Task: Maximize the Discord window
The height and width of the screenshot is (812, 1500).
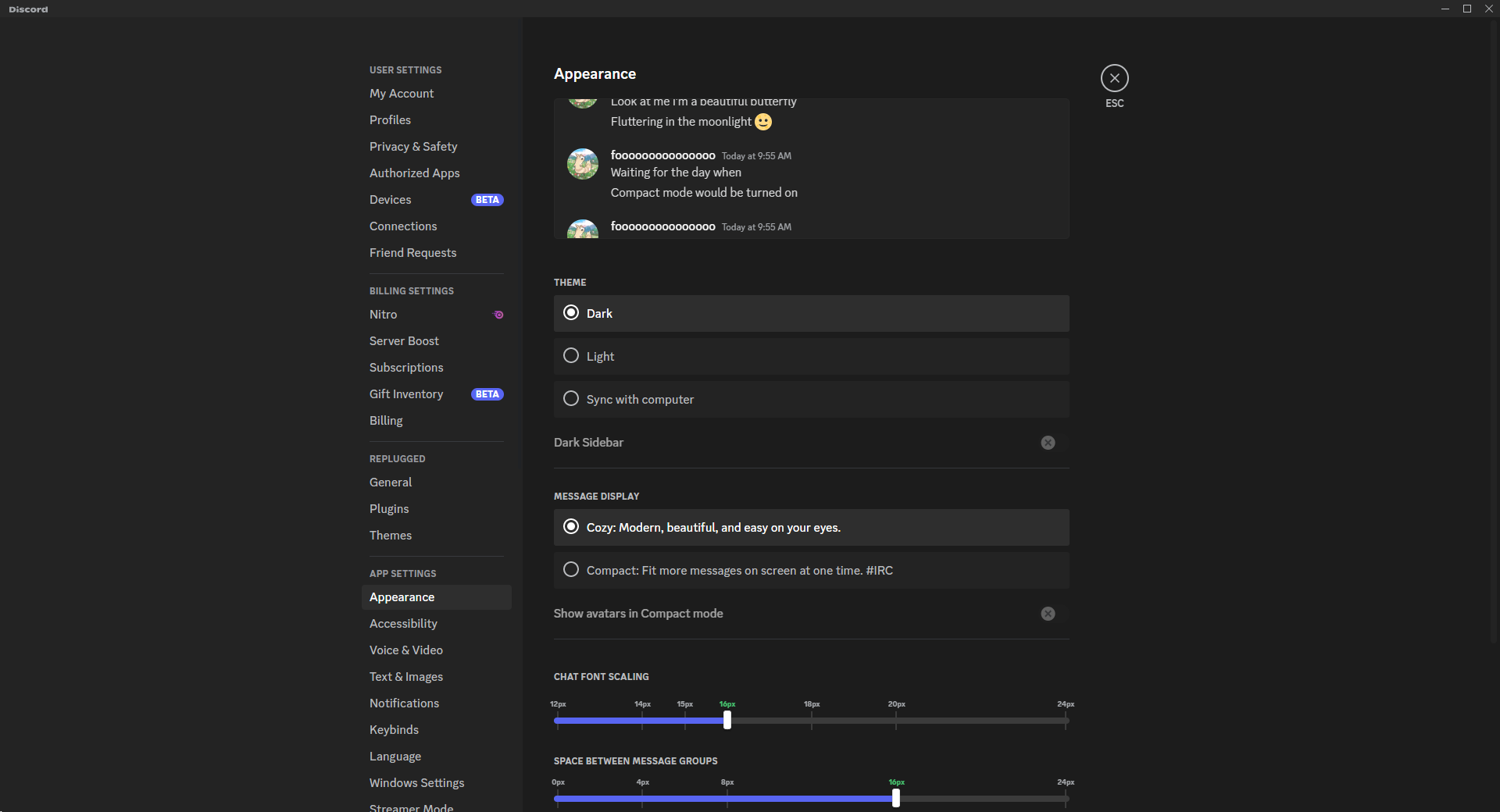Action: tap(1467, 9)
